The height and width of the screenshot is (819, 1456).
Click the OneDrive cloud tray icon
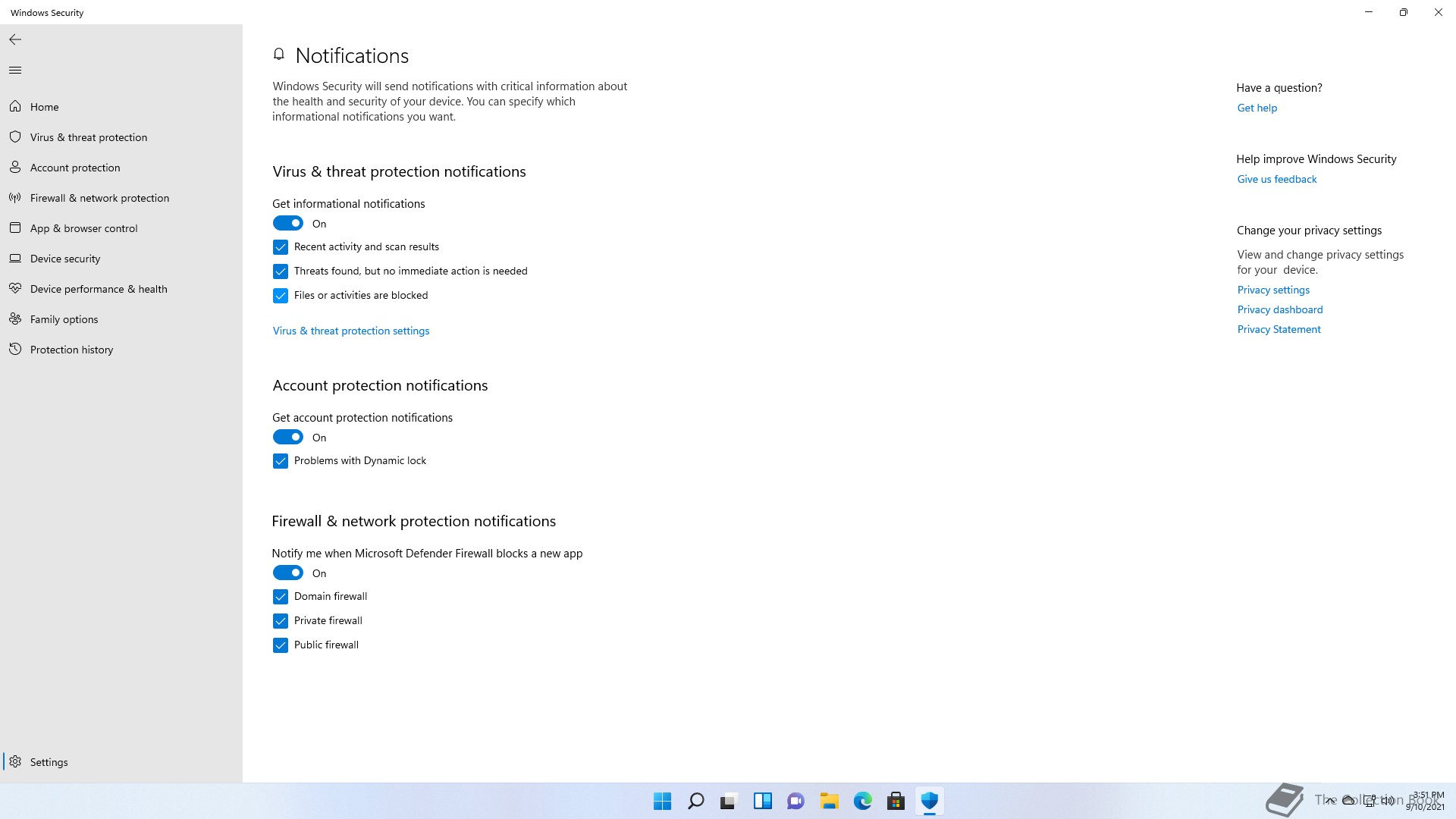[1349, 800]
